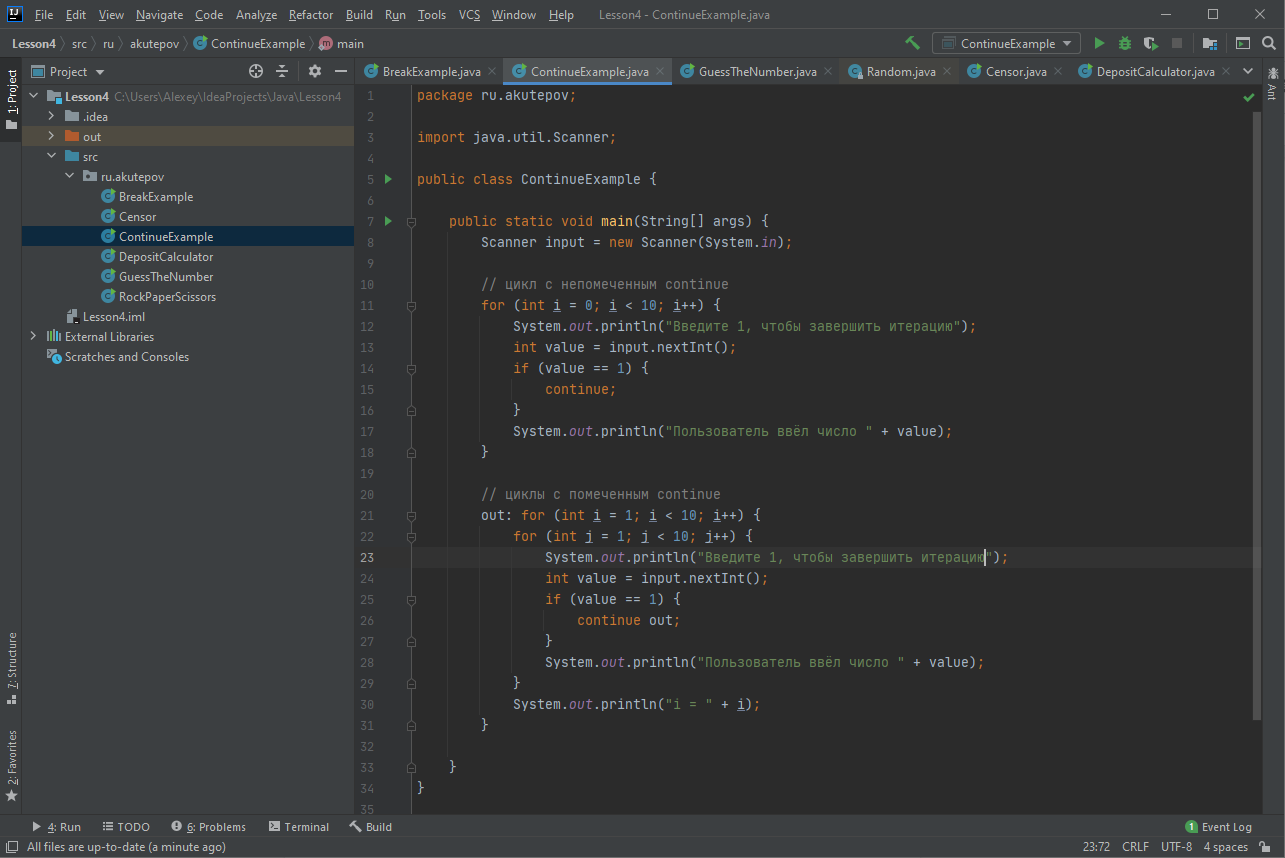Click Search Everywhere magnifier icon
Viewport: 1285px width, 858px height.
(1269, 43)
